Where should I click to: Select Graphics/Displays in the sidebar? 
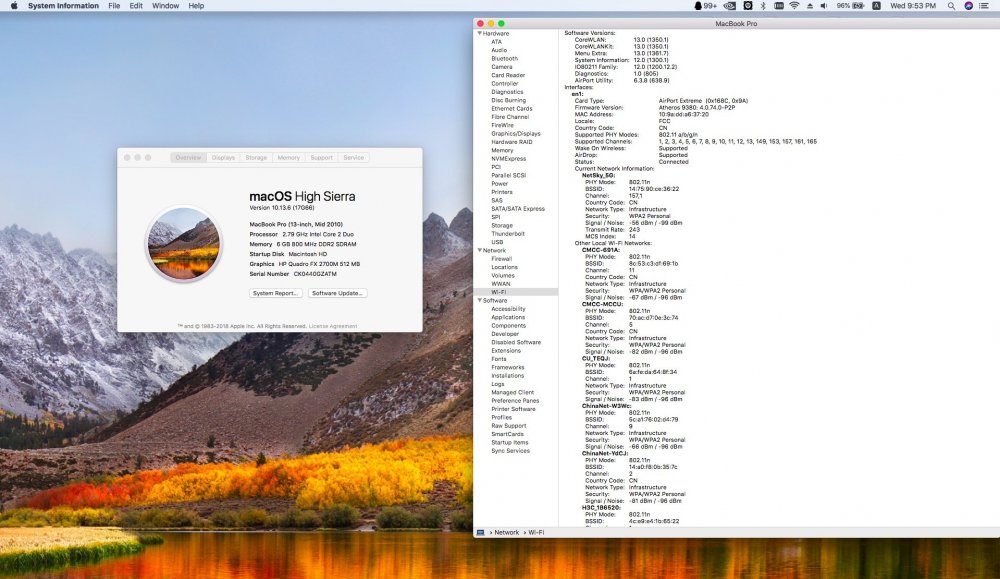(515, 134)
